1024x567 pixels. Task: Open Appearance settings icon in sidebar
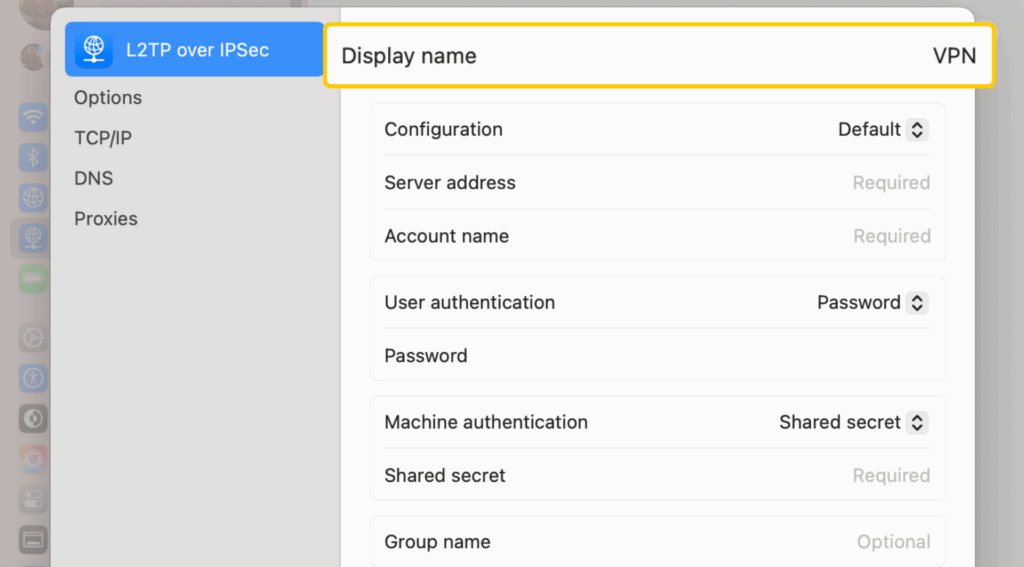(34, 418)
